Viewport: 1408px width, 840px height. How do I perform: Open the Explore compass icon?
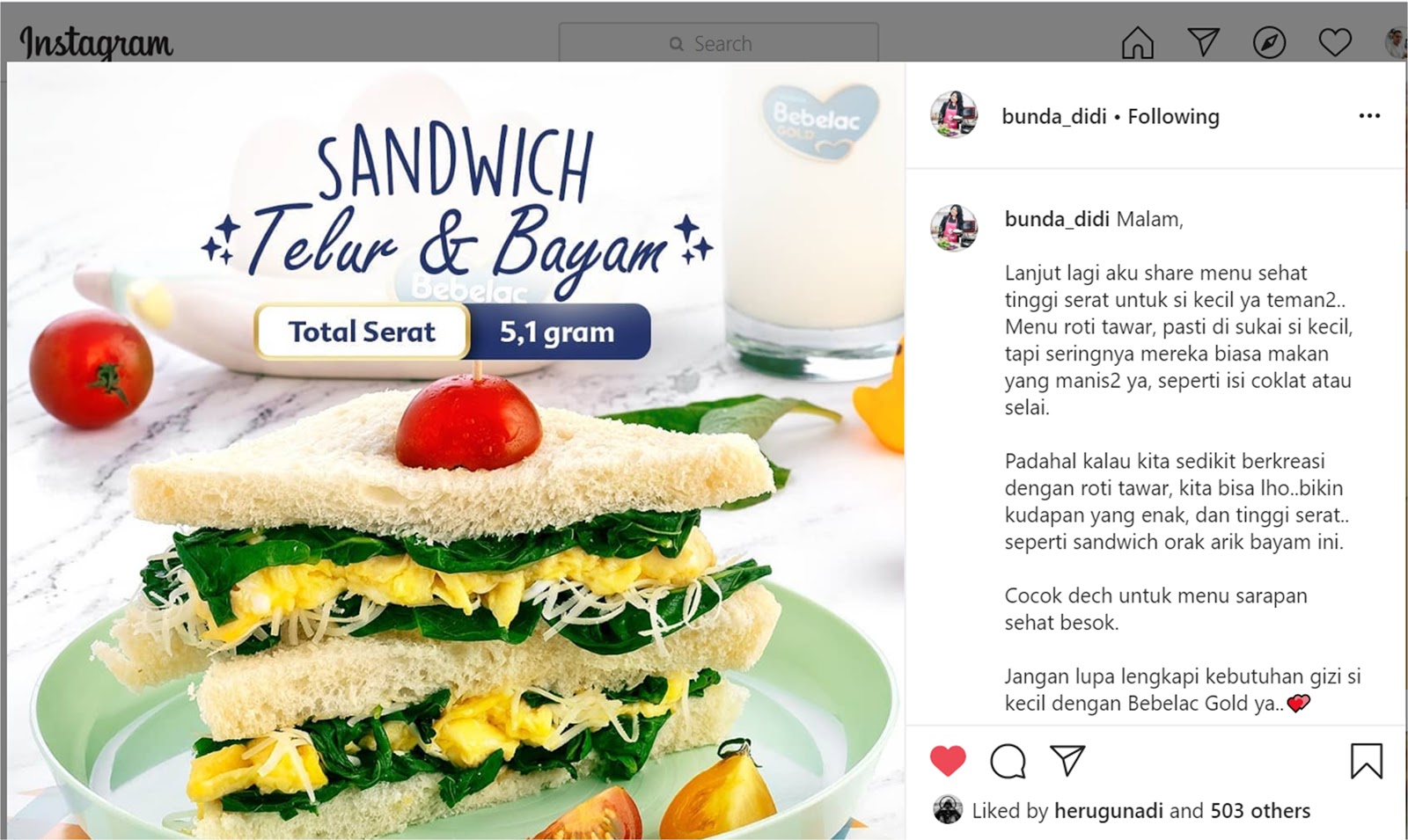click(1269, 42)
